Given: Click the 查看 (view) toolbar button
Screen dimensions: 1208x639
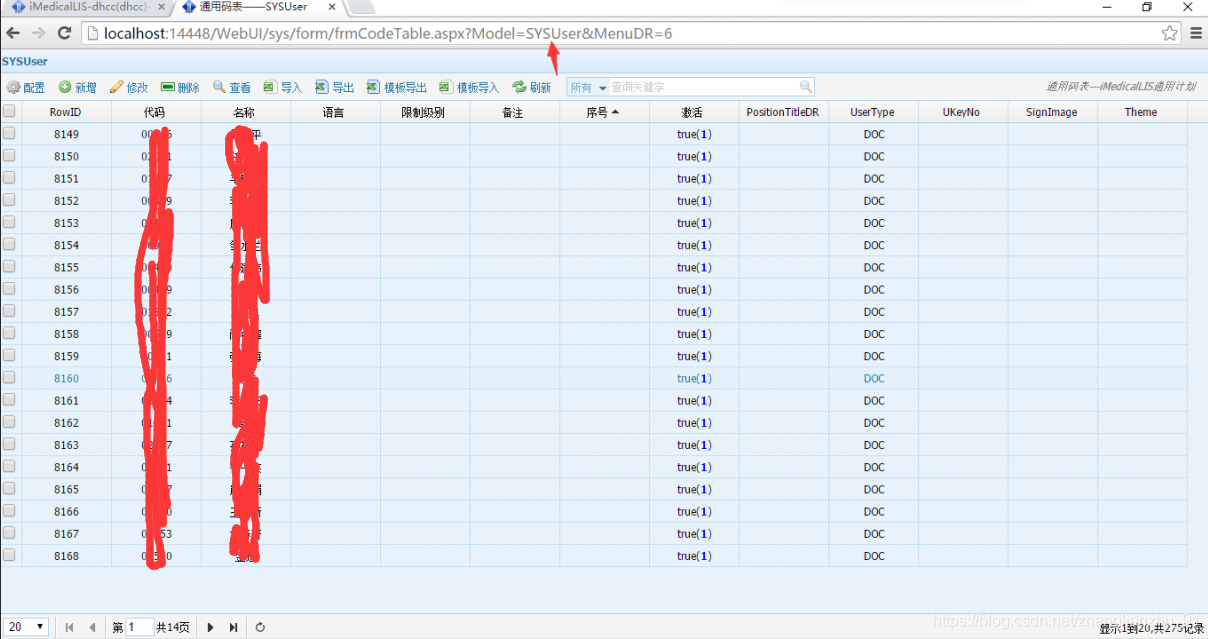Looking at the screenshot, I should (x=232, y=88).
